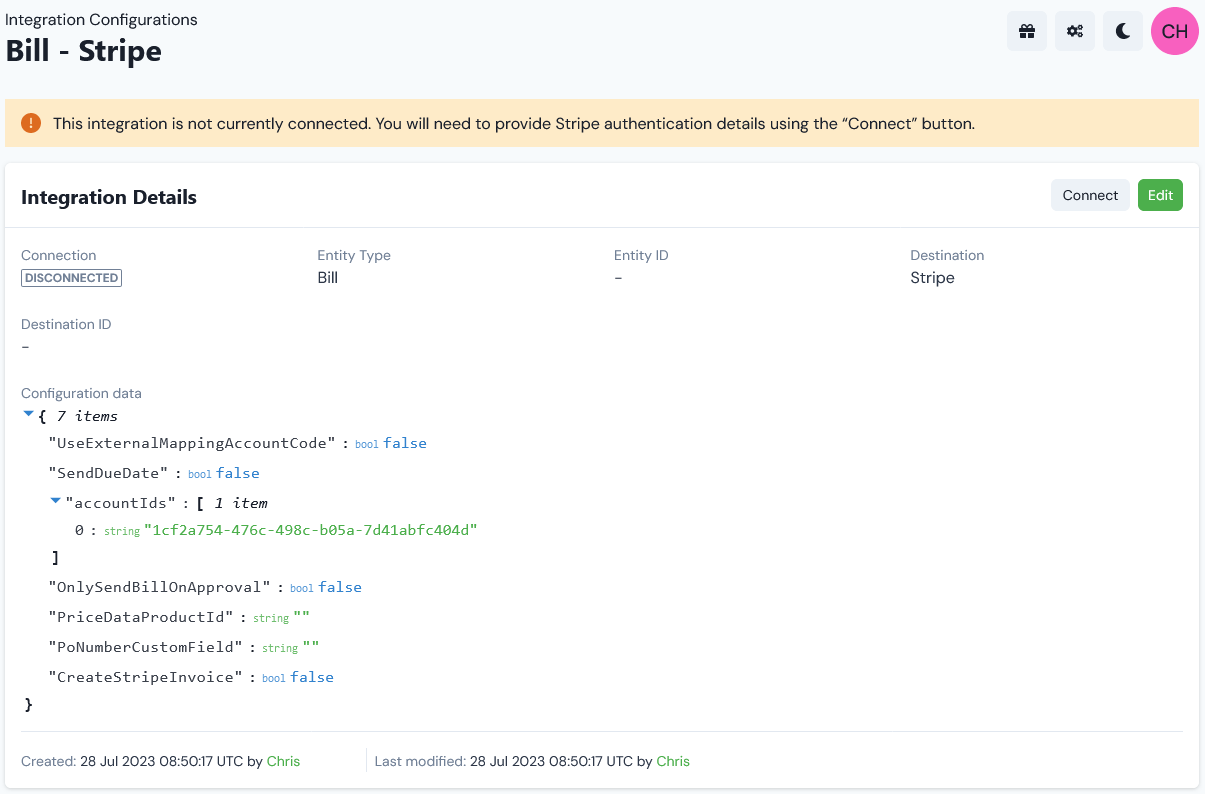Click the Entity Type Bill value
1205x794 pixels.
(x=328, y=278)
